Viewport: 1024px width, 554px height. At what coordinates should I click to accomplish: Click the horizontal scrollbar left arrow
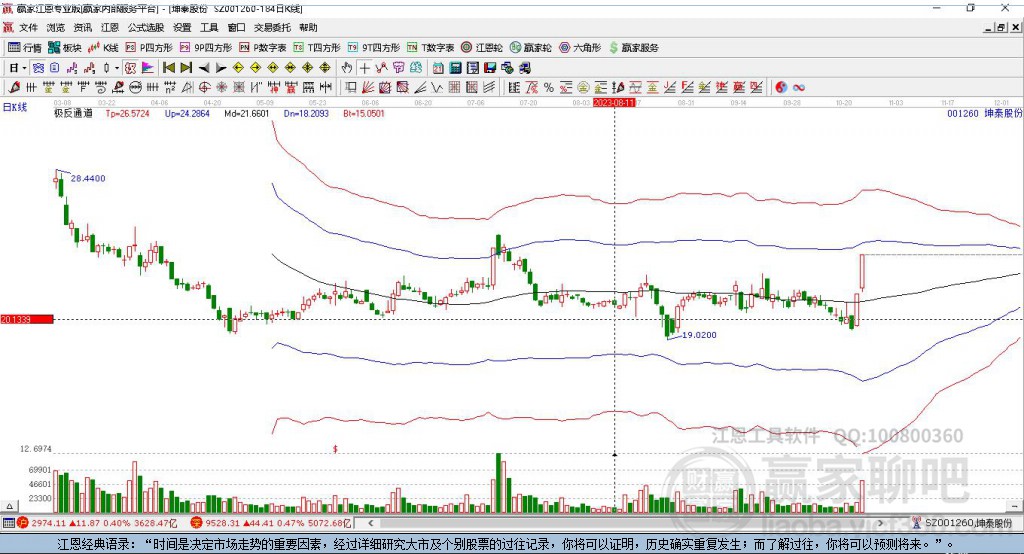pos(371,523)
